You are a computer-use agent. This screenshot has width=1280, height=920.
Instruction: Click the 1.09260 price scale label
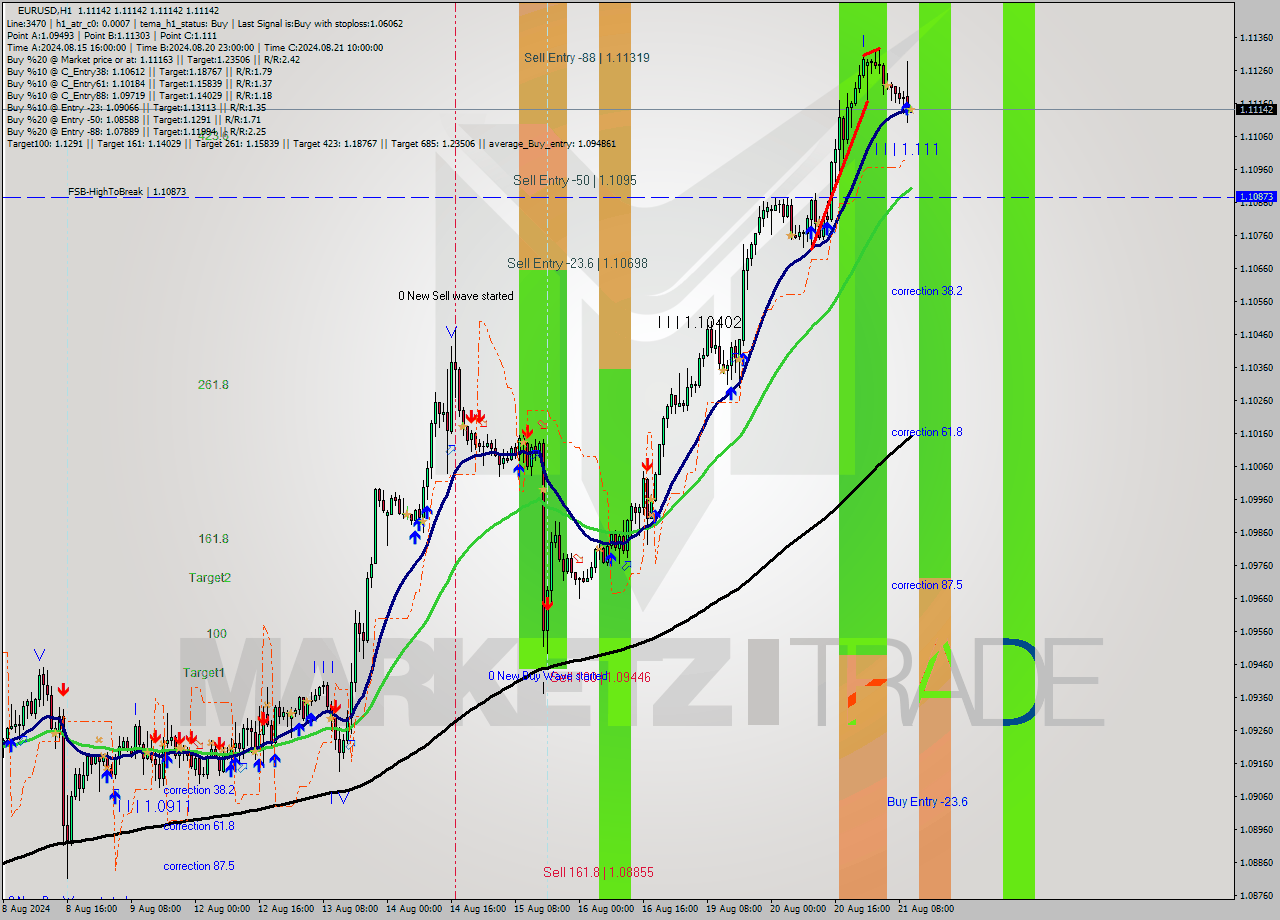click(1256, 731)
